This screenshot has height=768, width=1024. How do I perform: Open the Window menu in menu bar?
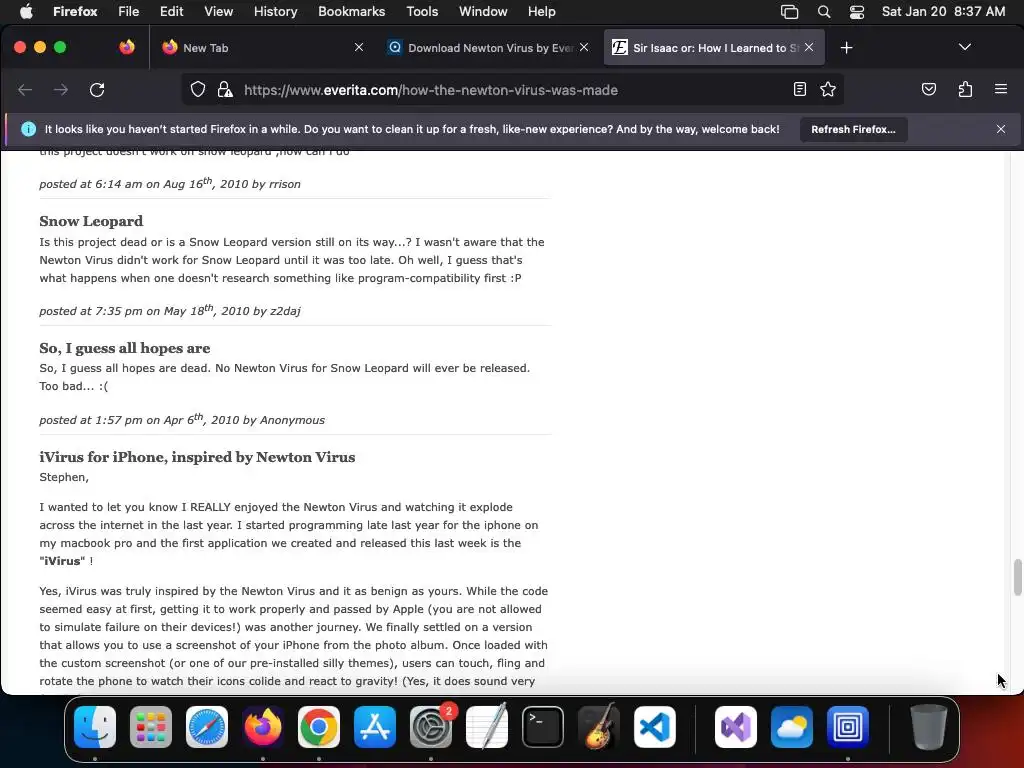(483, 11)
